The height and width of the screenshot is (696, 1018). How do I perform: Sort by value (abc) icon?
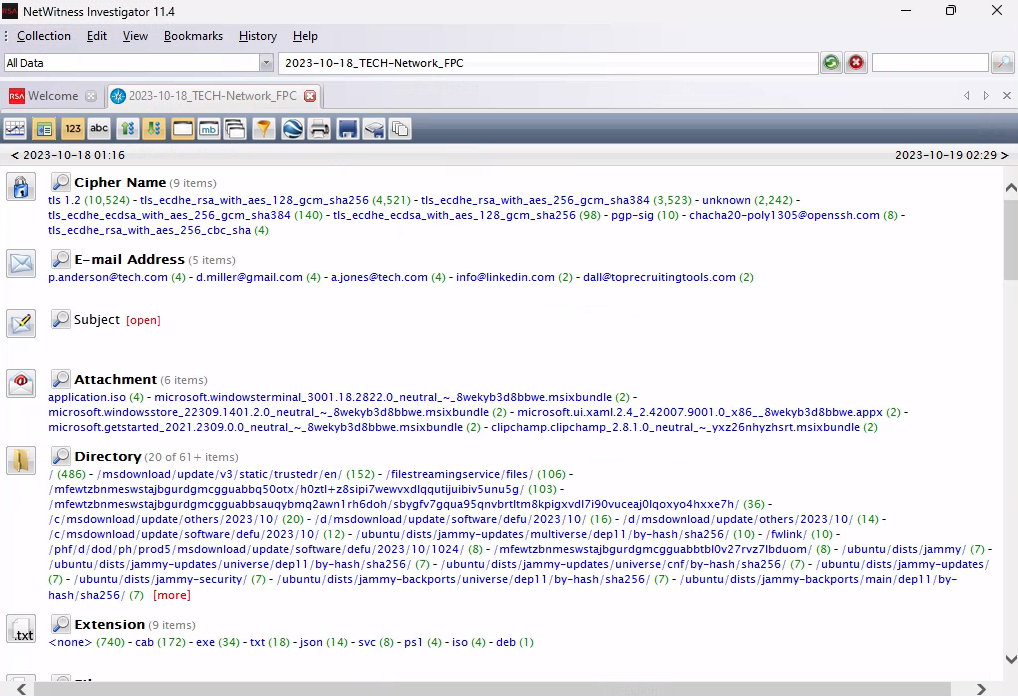[99, 129]
